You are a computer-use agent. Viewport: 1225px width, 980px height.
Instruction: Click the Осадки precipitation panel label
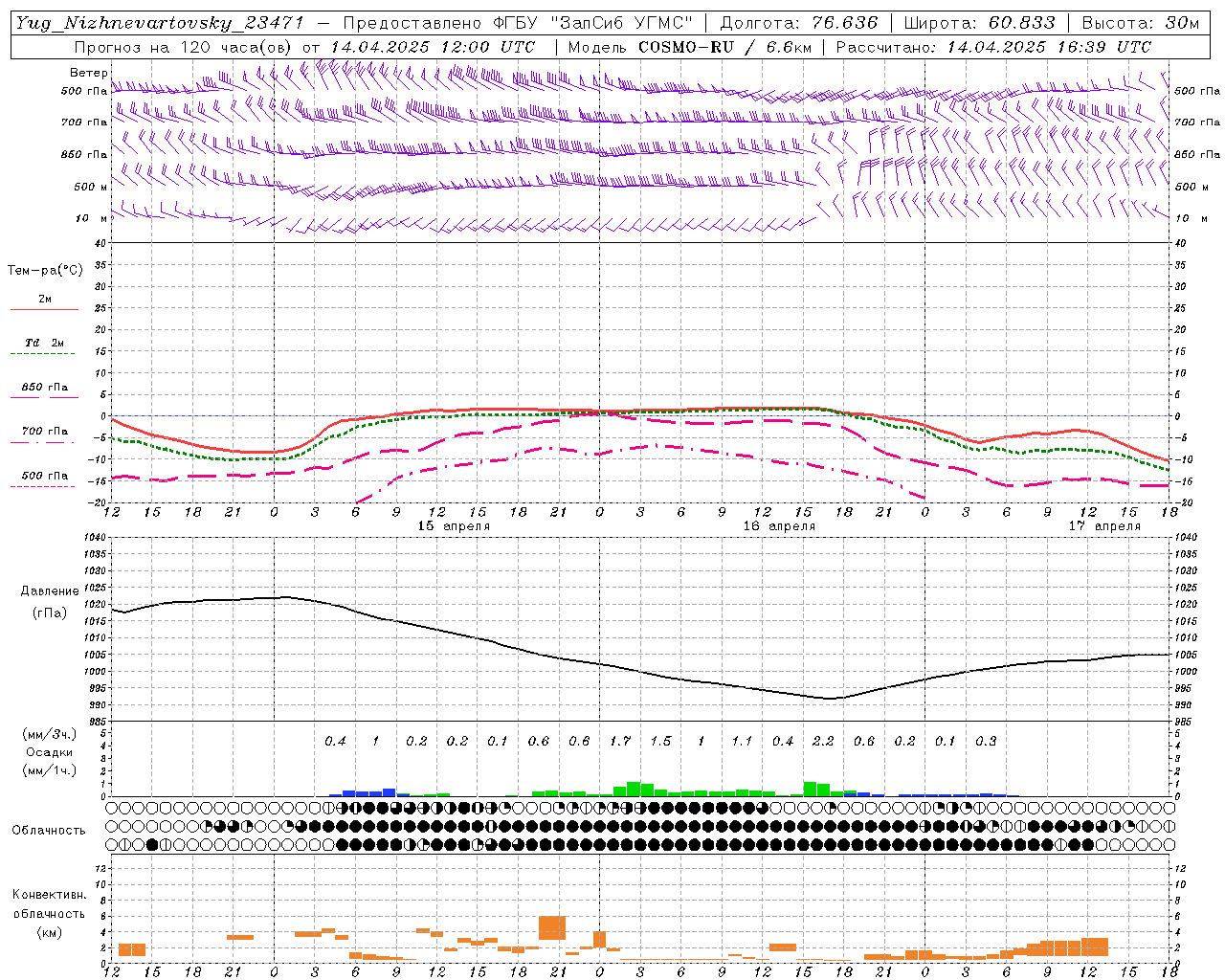(50, 752)
